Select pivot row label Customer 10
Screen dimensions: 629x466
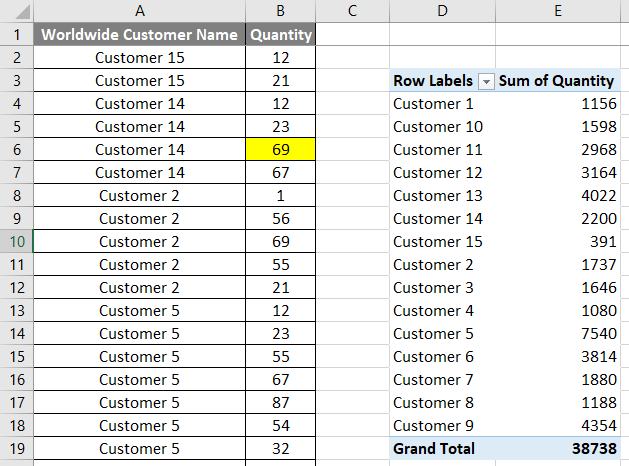coord(442,127)
